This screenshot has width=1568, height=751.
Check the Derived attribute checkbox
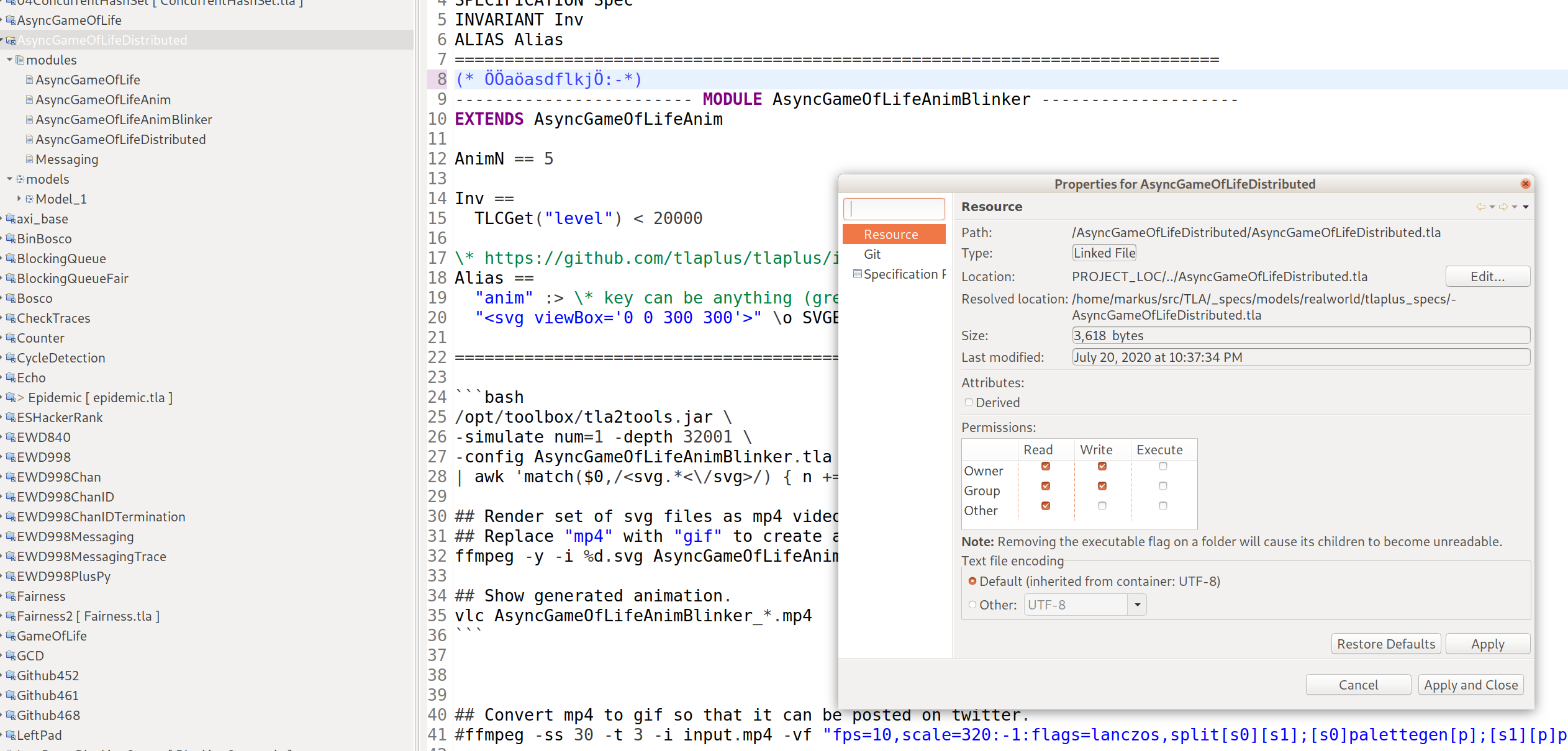pyautogui.click(x=968, y=402)
